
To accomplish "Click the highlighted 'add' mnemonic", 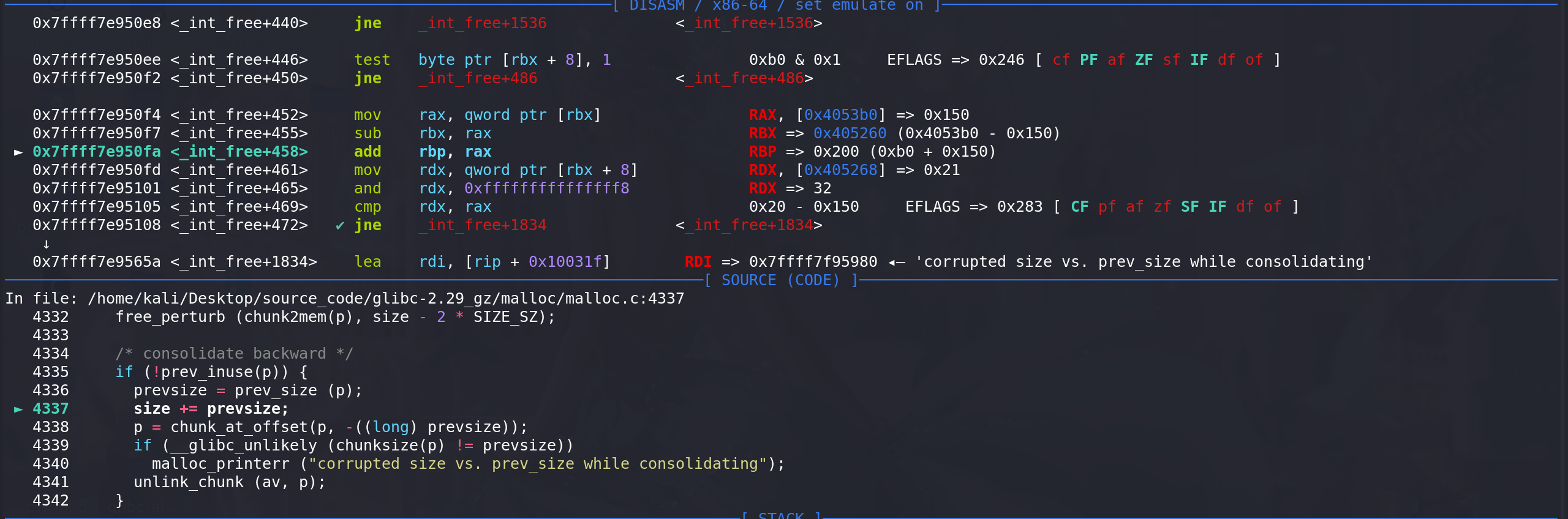I will 367,152.
